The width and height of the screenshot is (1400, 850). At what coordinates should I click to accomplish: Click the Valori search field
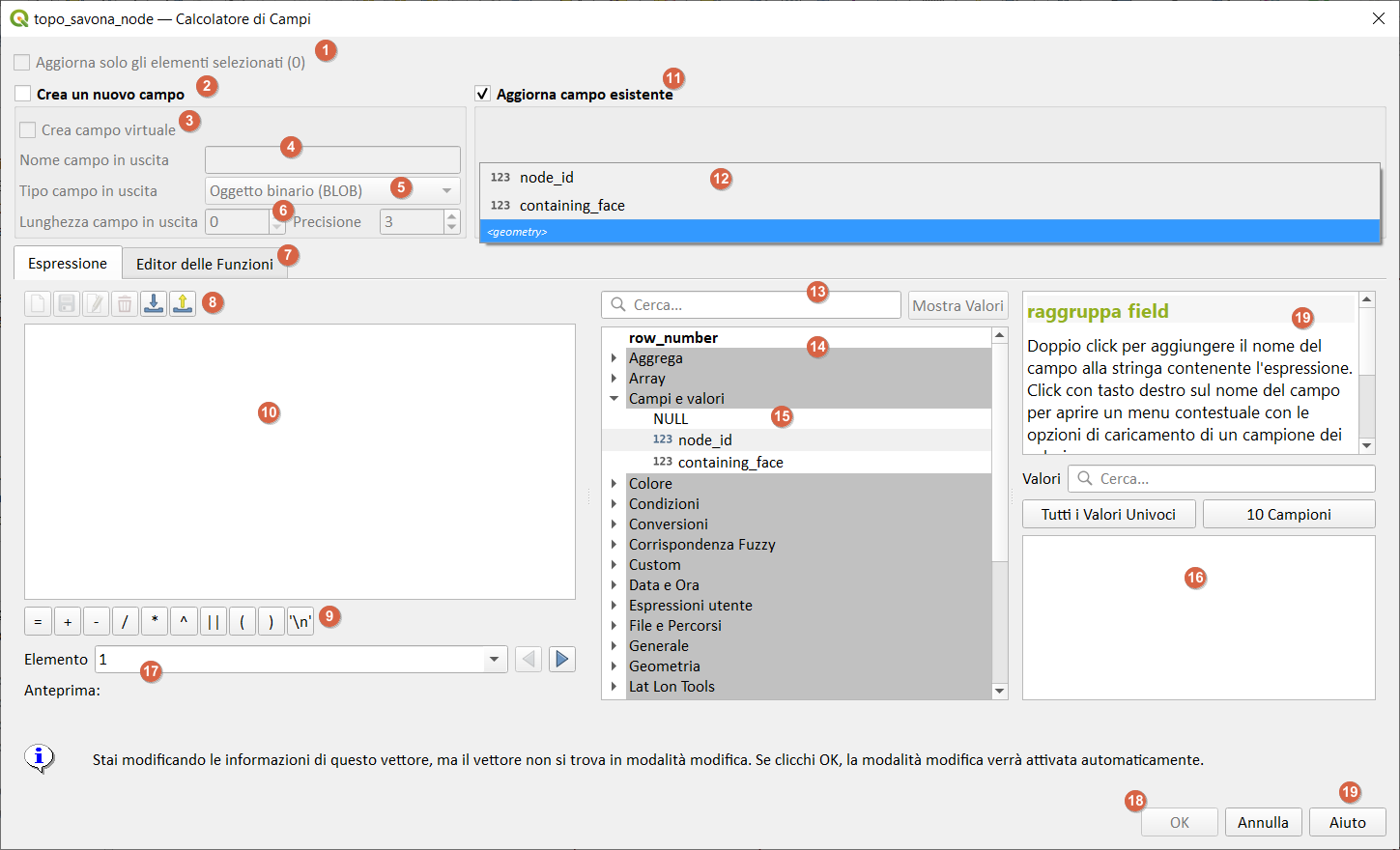pos(1221,478)
